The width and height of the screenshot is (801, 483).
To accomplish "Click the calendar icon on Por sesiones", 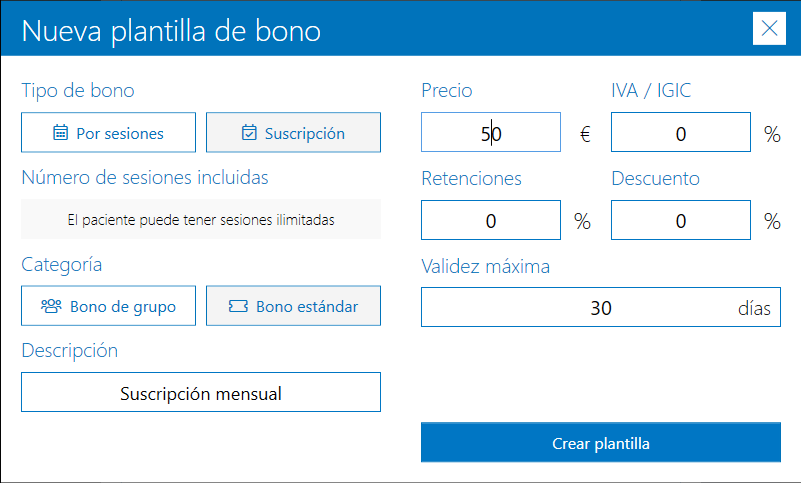I will (60, 133).
